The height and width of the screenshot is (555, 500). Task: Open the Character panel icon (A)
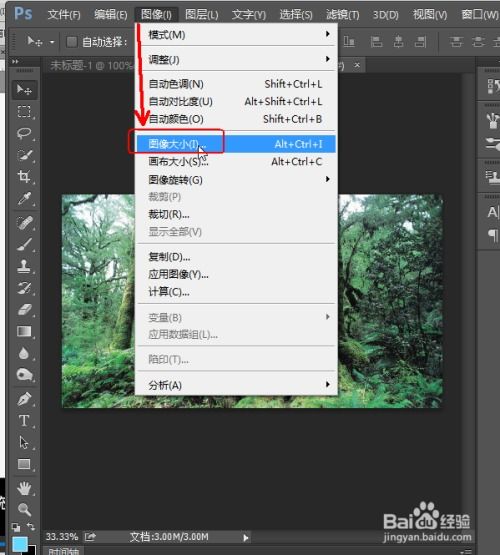[x=493, y=213]
